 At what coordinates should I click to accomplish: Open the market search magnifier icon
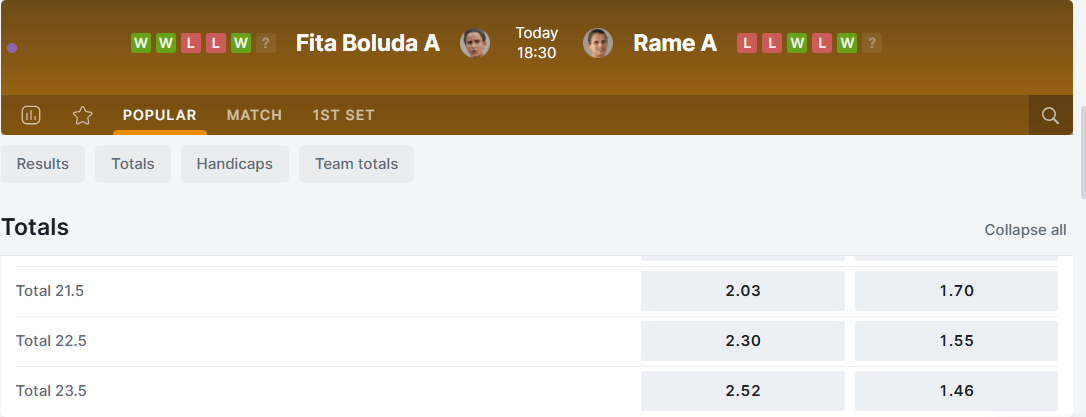pyautogui.click(x=1050, y=115)
